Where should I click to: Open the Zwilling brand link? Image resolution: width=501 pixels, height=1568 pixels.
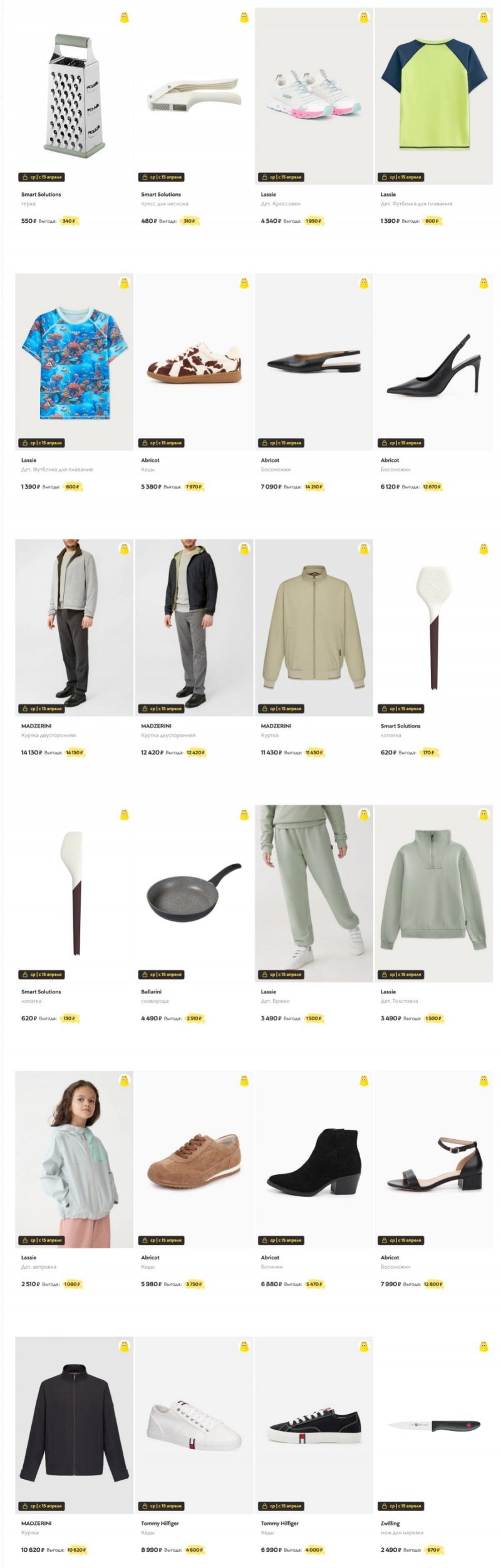point(390,1523)
